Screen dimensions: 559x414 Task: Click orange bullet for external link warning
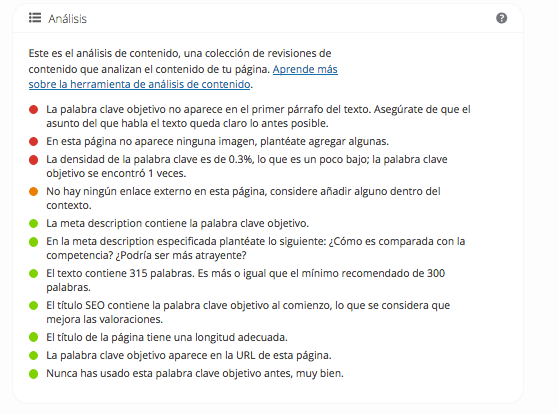(34, 192)
